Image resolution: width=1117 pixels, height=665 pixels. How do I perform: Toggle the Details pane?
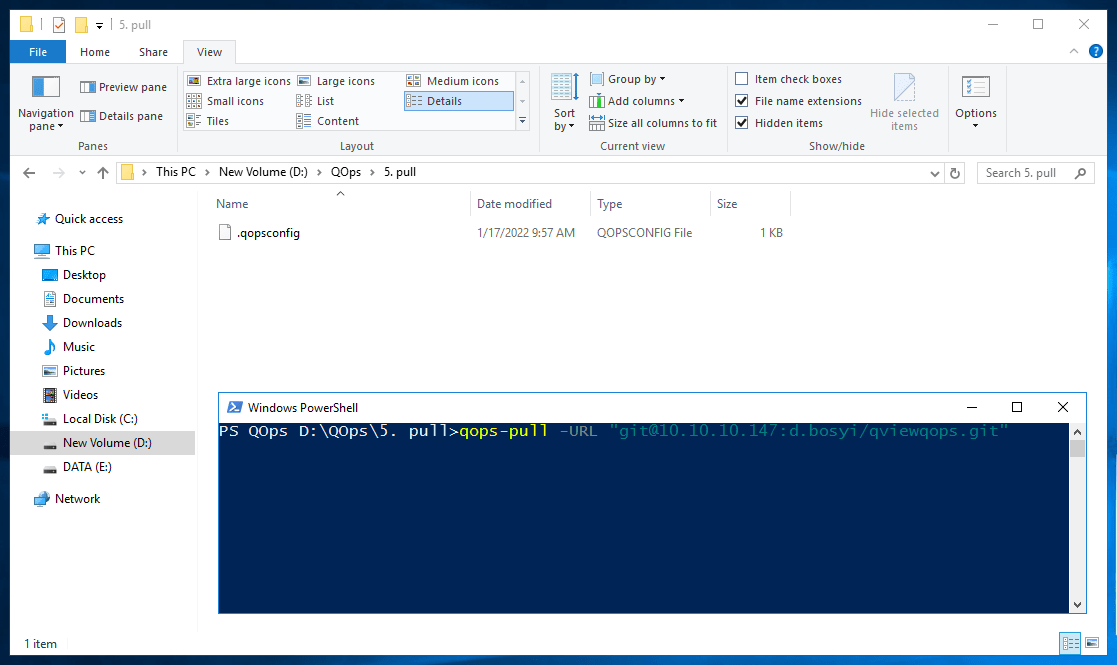pyautogui.click(x=121, y=116)
